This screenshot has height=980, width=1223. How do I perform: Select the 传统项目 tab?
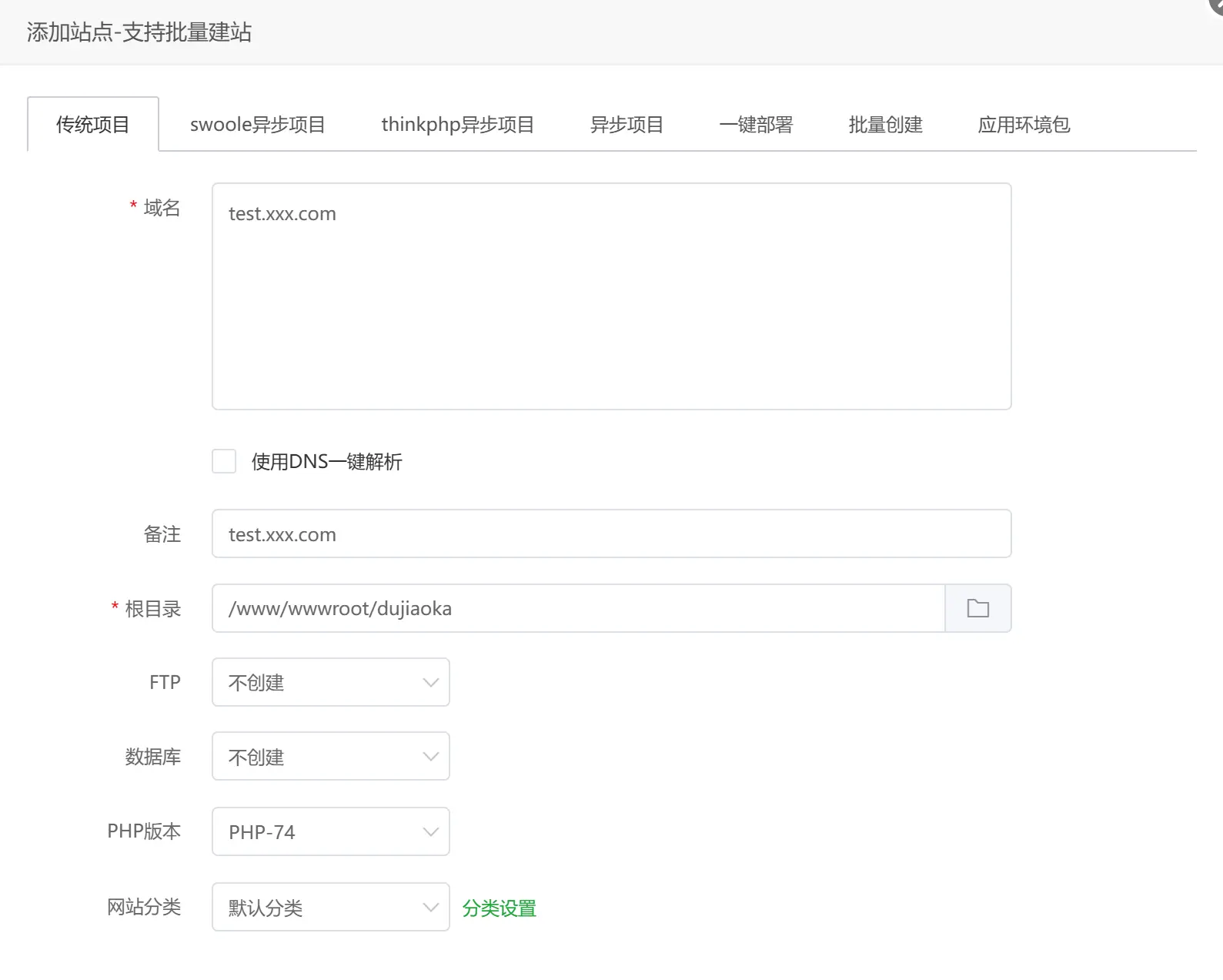tap(93, 125)
